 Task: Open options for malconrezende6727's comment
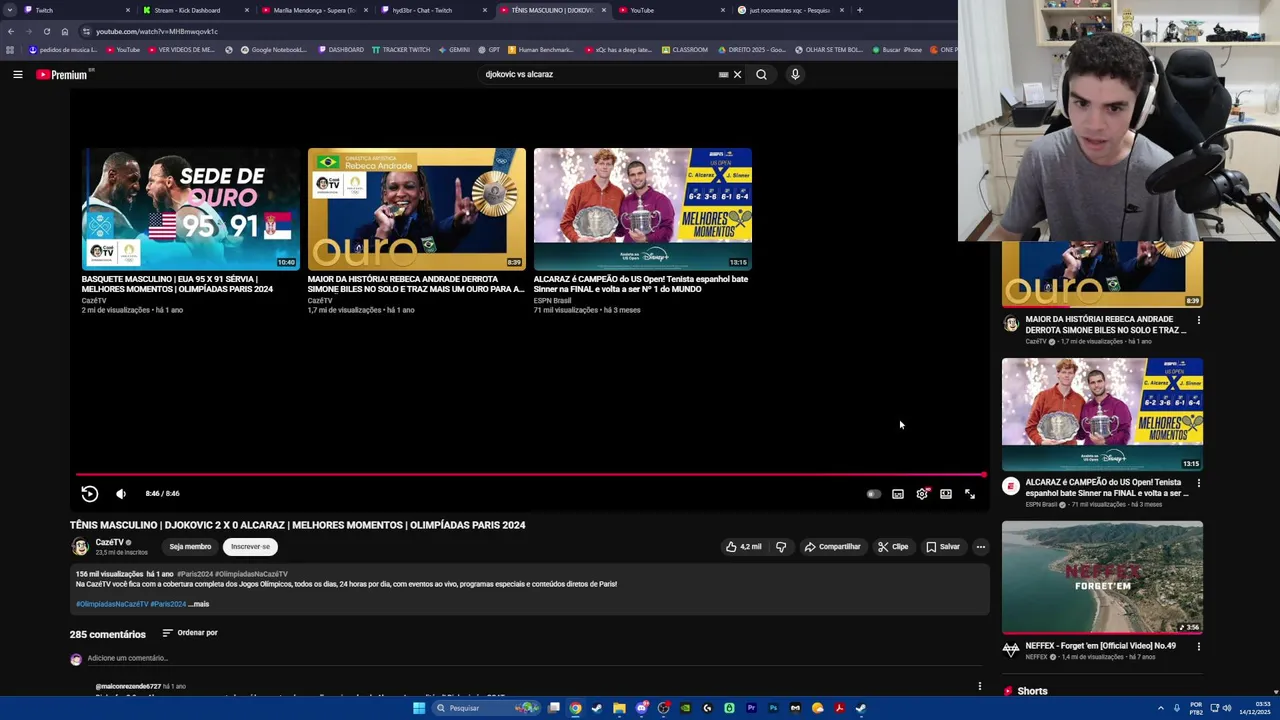980,687
